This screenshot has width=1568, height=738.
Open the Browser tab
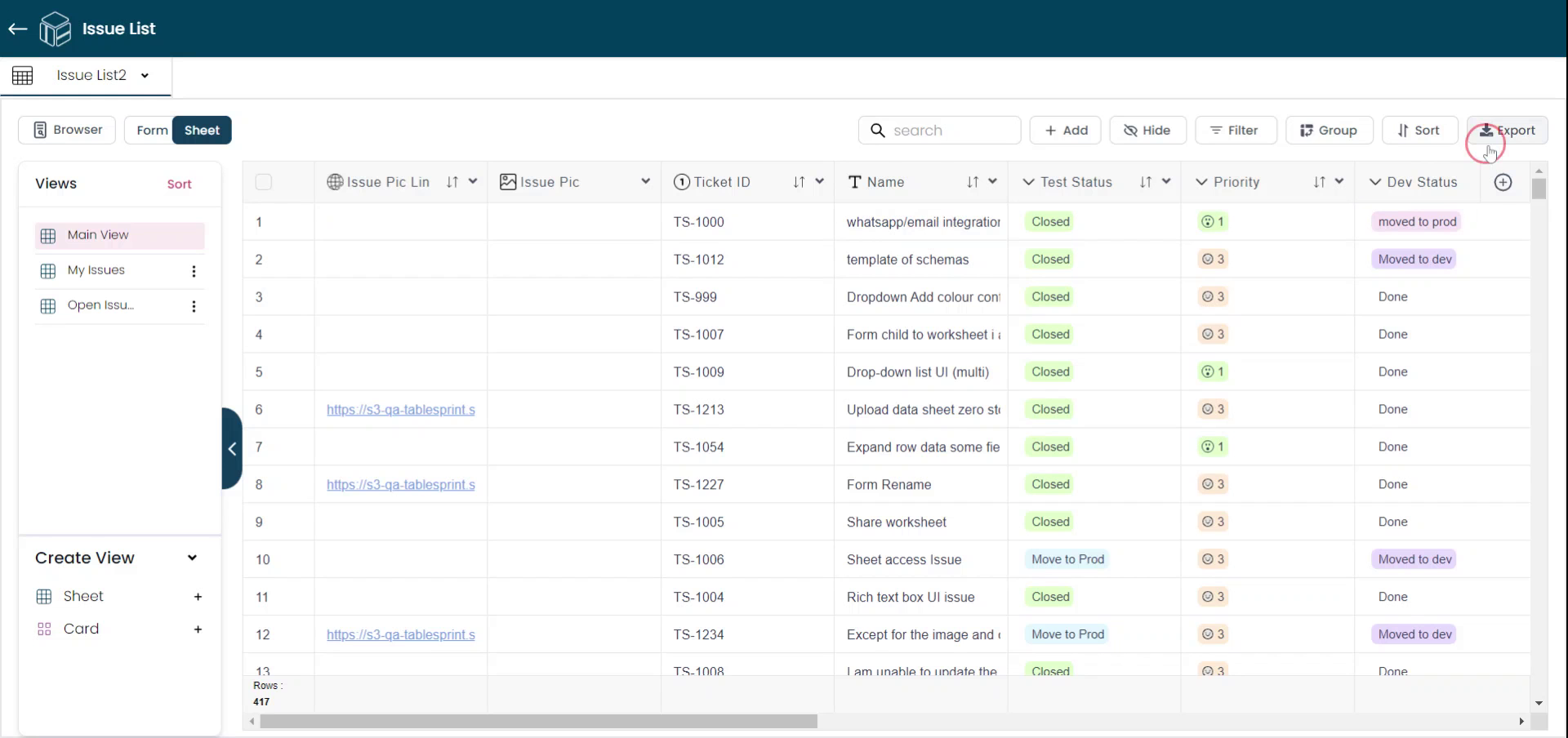(67, 130)
